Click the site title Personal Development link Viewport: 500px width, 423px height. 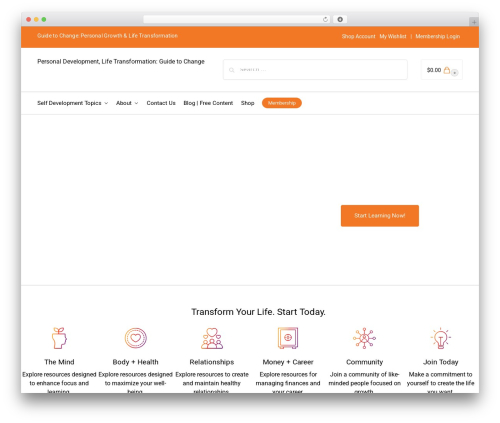coord(121,62)
